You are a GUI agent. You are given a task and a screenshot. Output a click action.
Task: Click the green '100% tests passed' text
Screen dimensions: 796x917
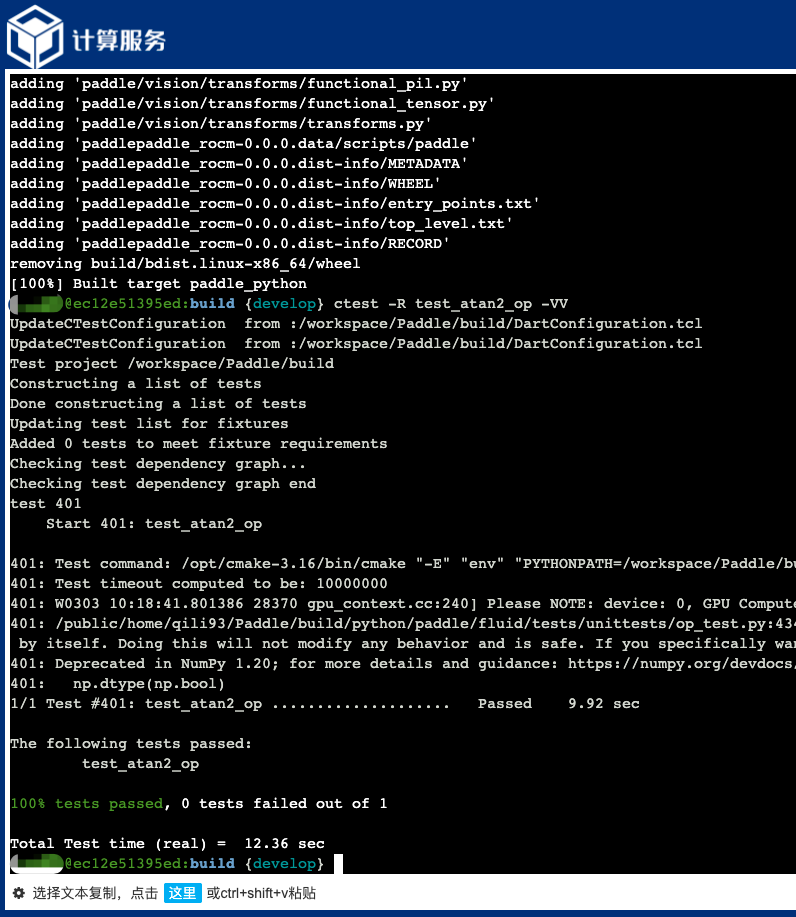(85, 803)
